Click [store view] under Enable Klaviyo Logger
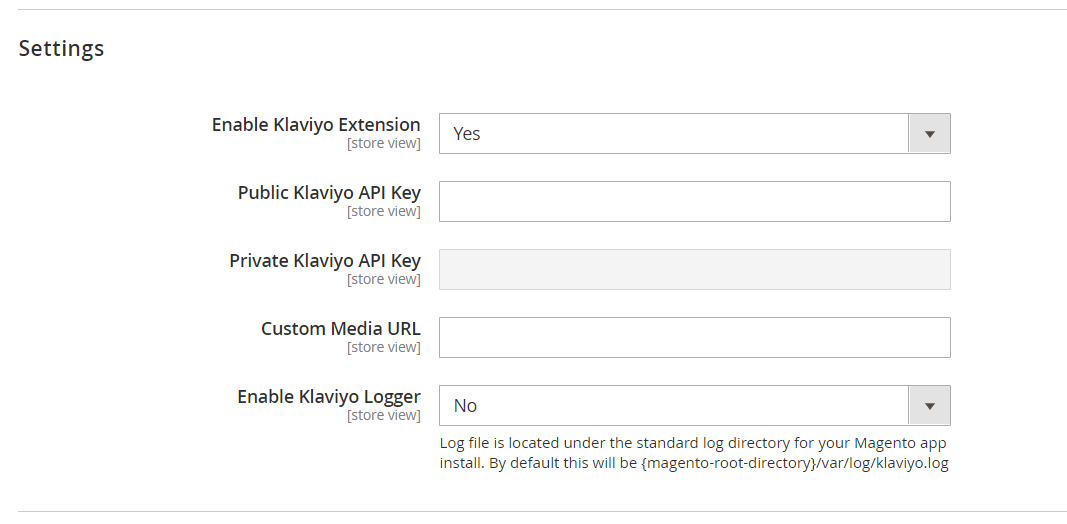The height and width of the screenshot is (524, 1067). pos(384,416)
